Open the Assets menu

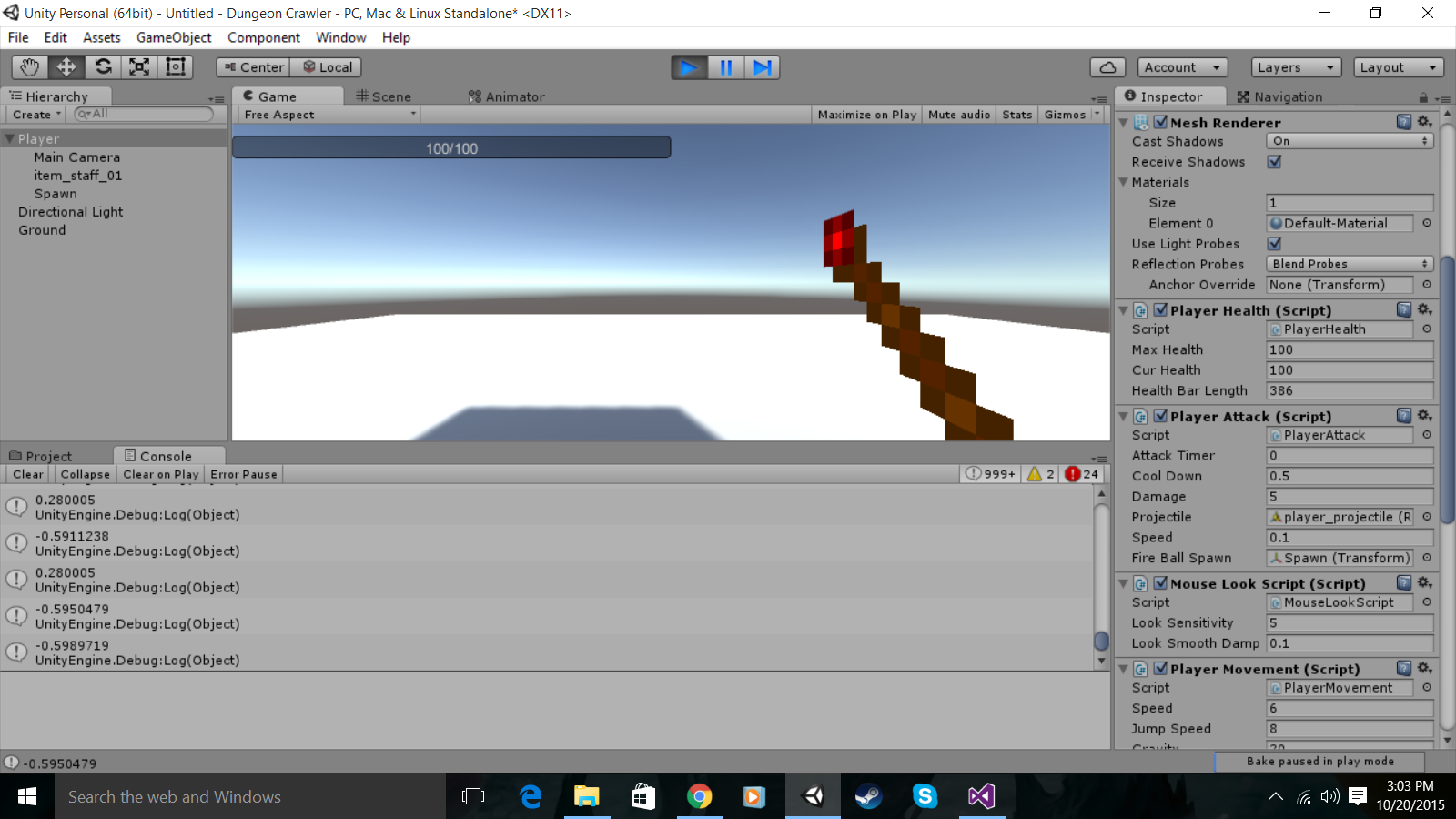tap(102, 37)
